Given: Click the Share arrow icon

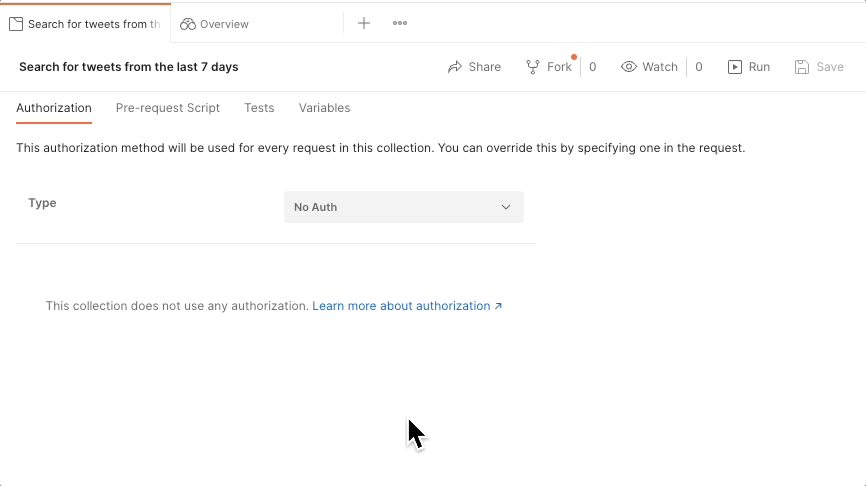Looking at the screenshot, I should [455, 67].
